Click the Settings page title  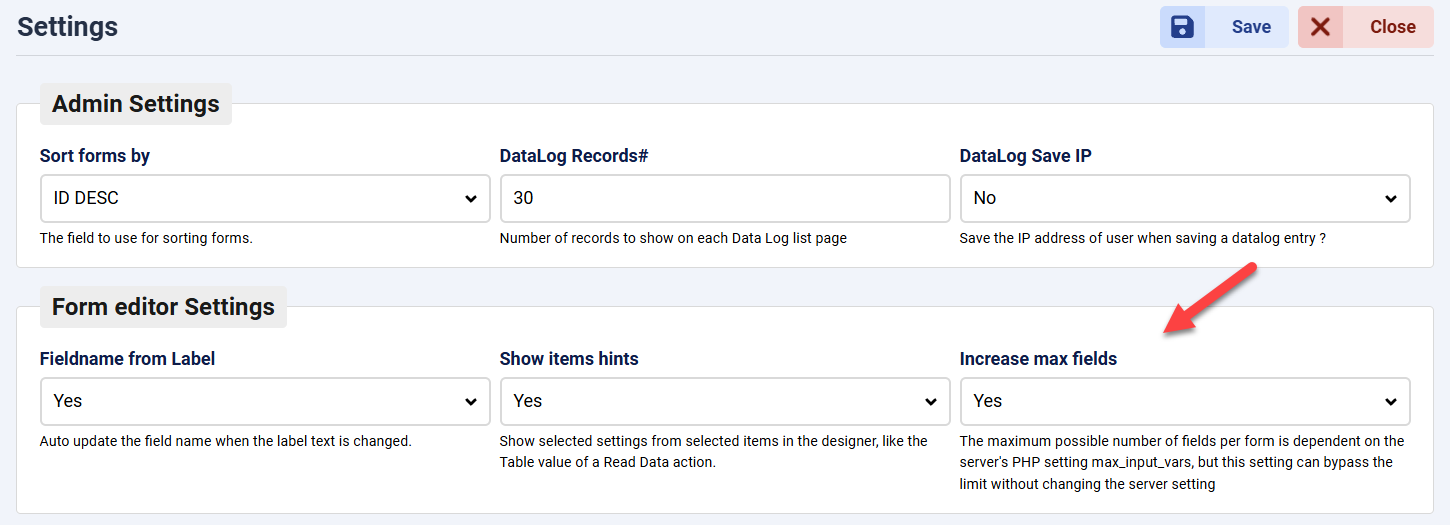(x=68, y=27)
